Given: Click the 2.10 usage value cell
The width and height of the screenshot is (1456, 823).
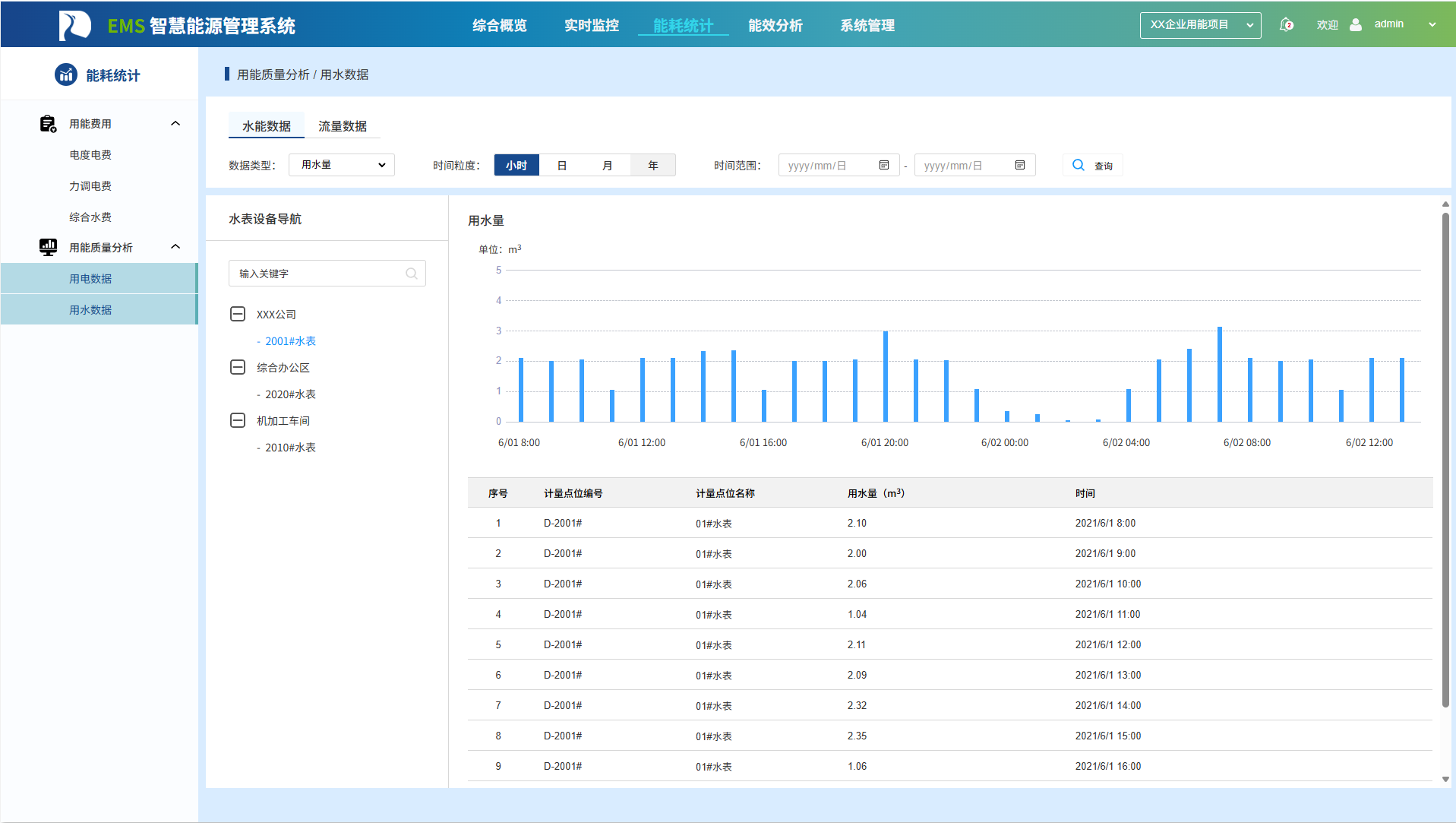Looking at the screenshot, I should pos(857,524).
